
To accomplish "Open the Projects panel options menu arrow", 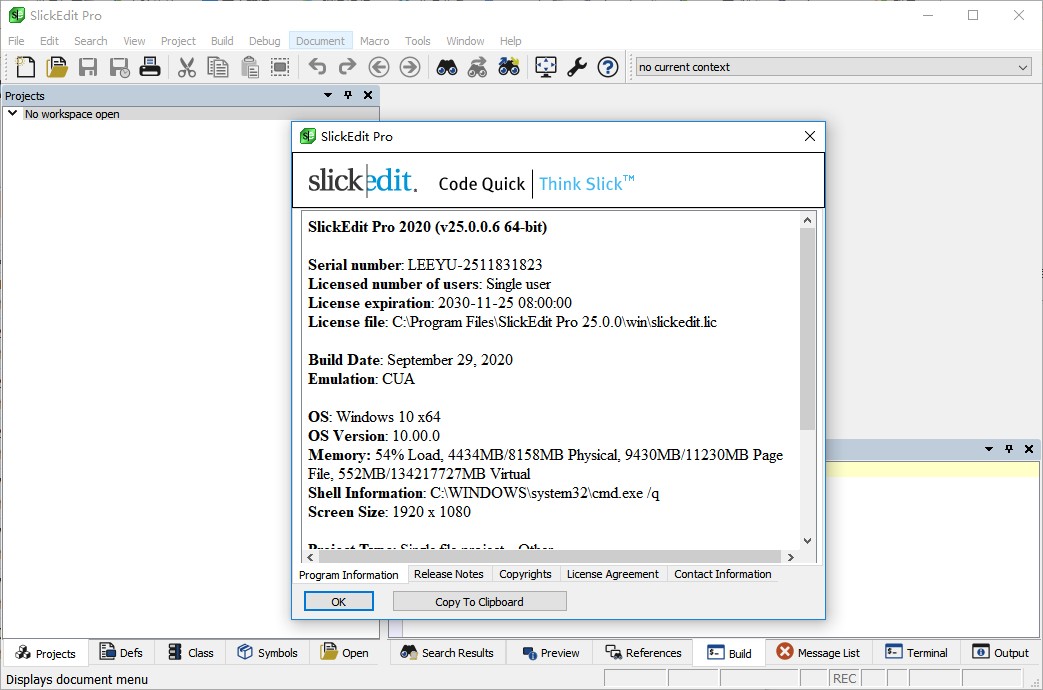I will coord(327,95).
